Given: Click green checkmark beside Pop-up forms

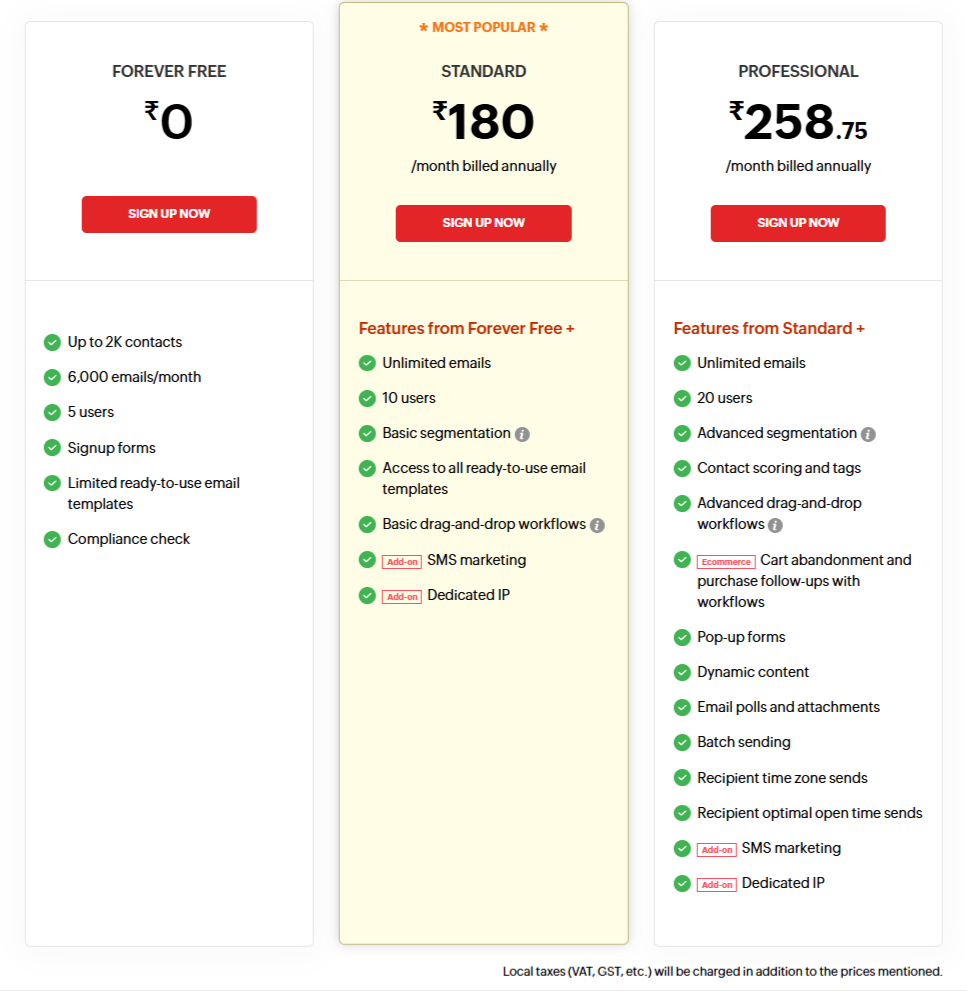Looking at the screenshot, I should [x=682, y=638].
